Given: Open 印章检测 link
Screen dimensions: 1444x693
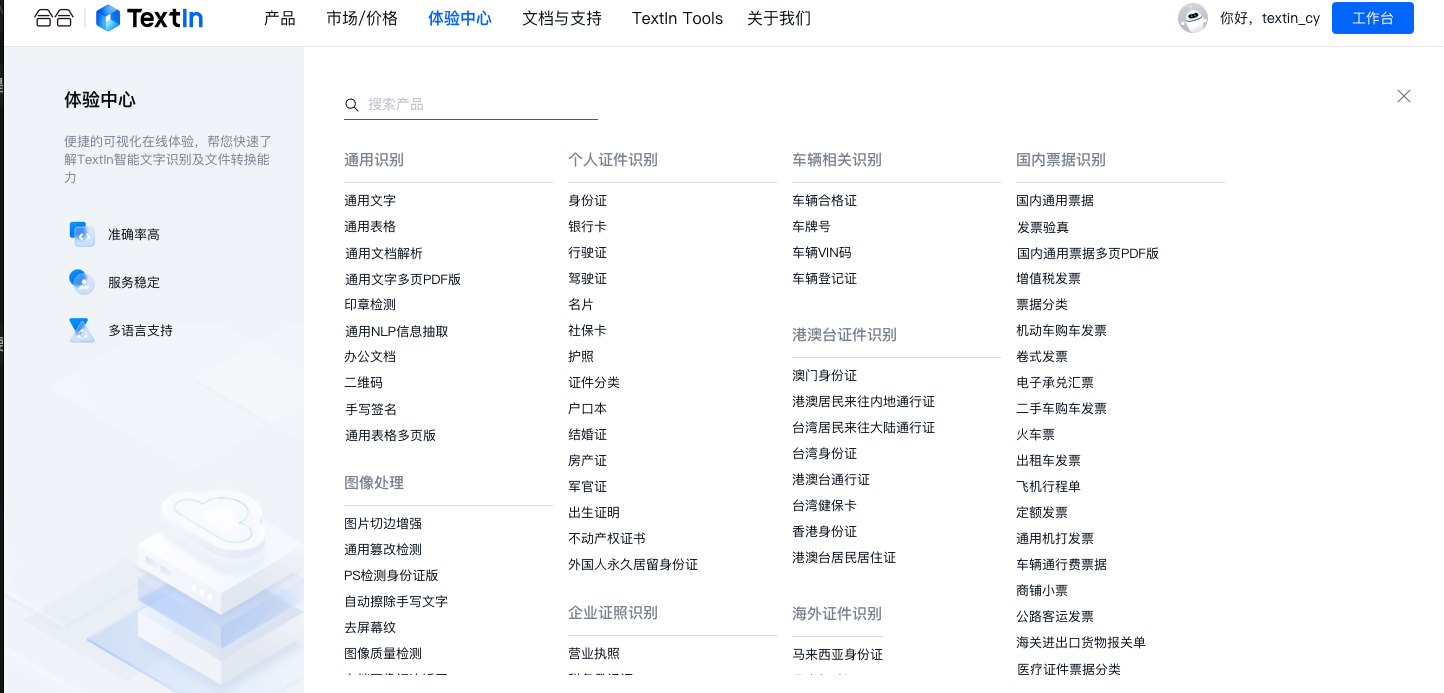Looking at the screenshot, I should pos(370,305).
